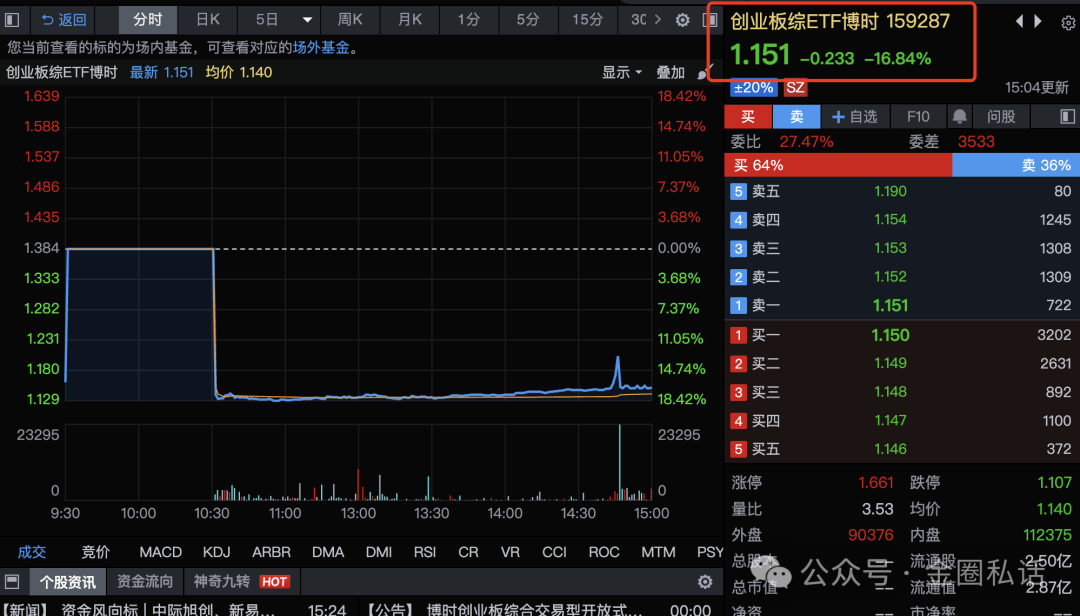The width and height of the screenshot is (1080, 616).
Task: Toggle 叠加 overlay on the chart
Action: tap(671, 72)
